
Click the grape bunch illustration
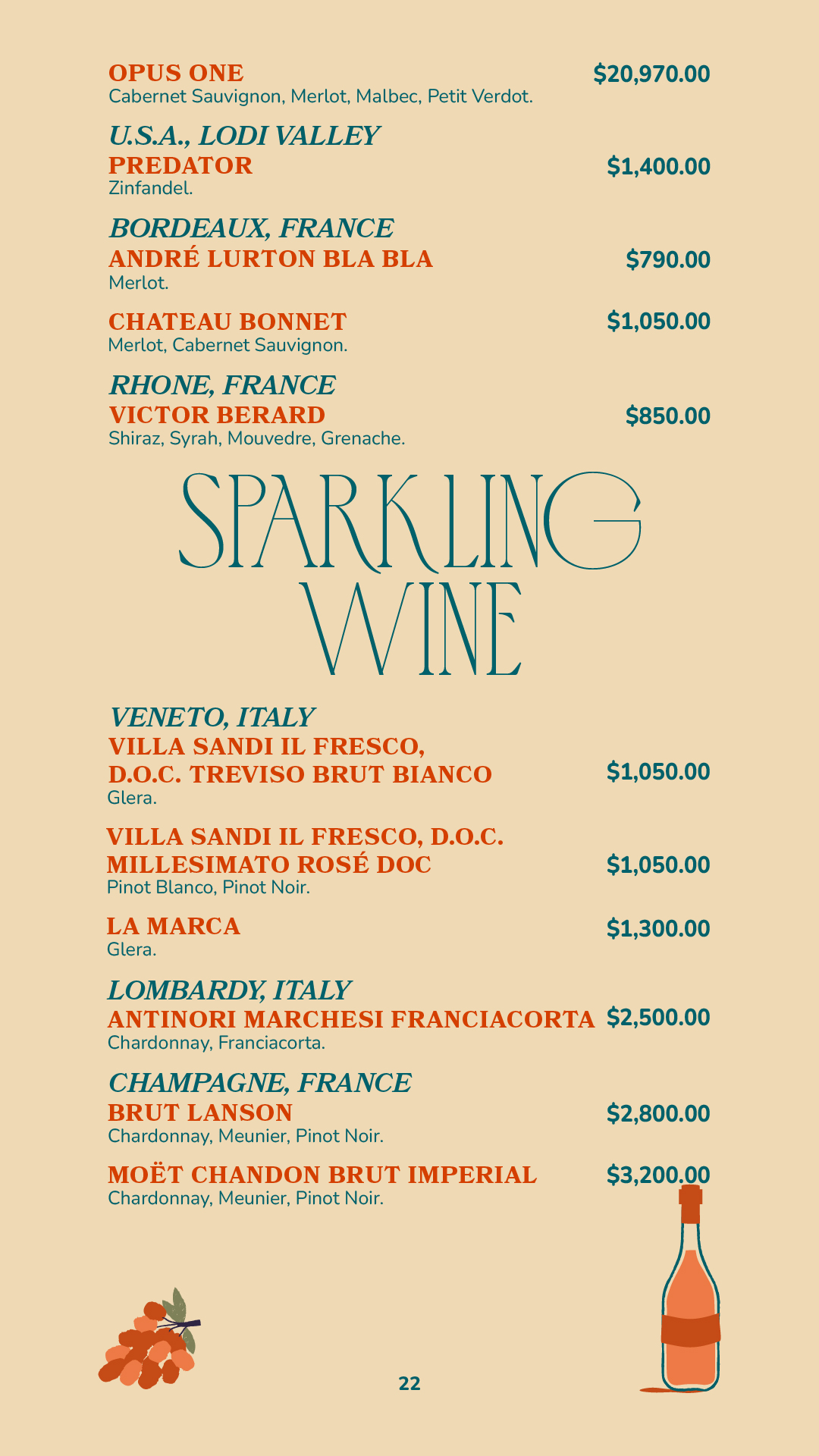(149, 1344)
